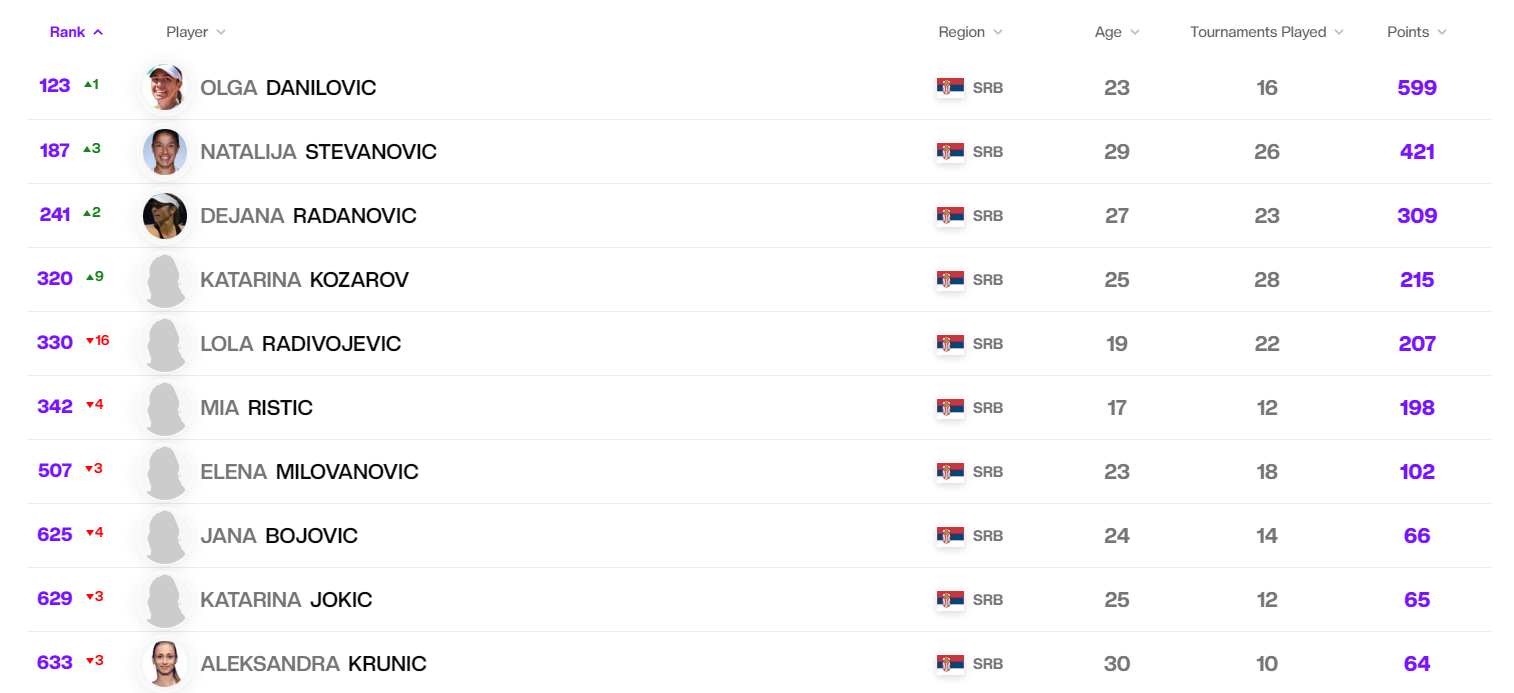The height and width of the screenshot is (693, 1514).
Task: Click the placeholder avatar for Jana Bojovic
Action: click(165, 536)
